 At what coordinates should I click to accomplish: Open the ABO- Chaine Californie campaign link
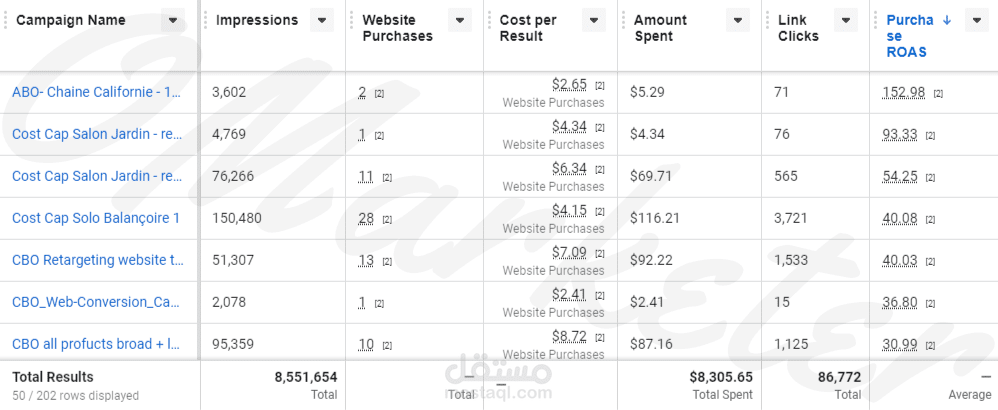[x=96, y=92]
